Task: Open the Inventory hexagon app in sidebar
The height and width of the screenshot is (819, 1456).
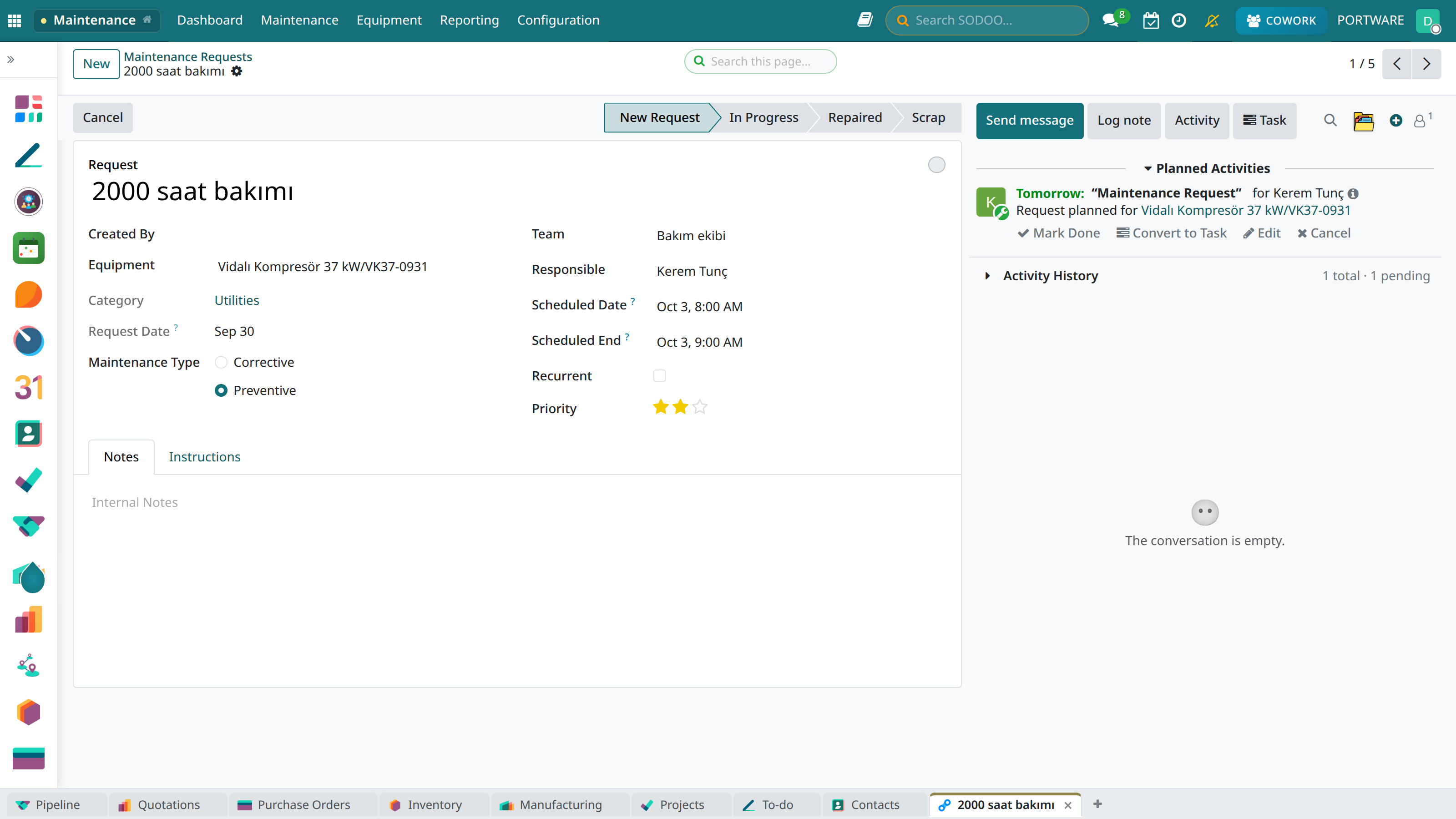Action: click(29, 712)
